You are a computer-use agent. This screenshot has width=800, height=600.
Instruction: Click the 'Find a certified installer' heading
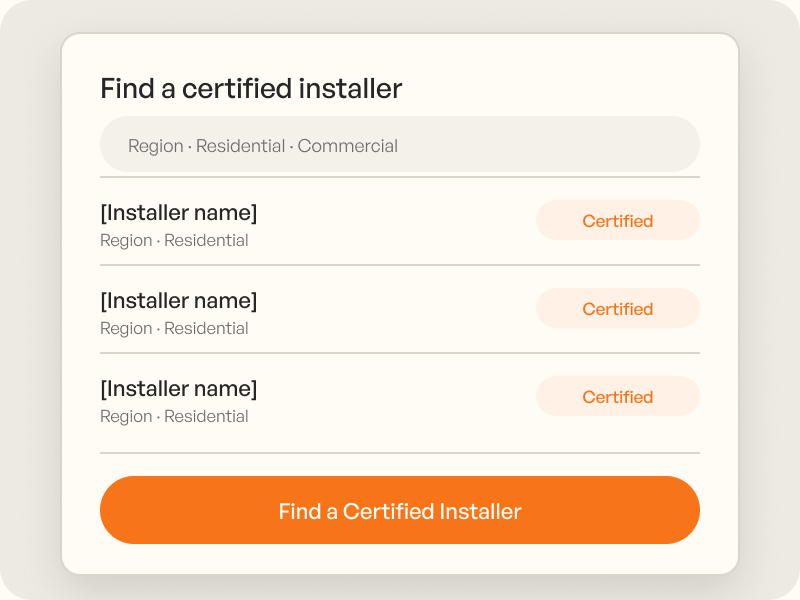pyautogui.click(x=251, y=88)
